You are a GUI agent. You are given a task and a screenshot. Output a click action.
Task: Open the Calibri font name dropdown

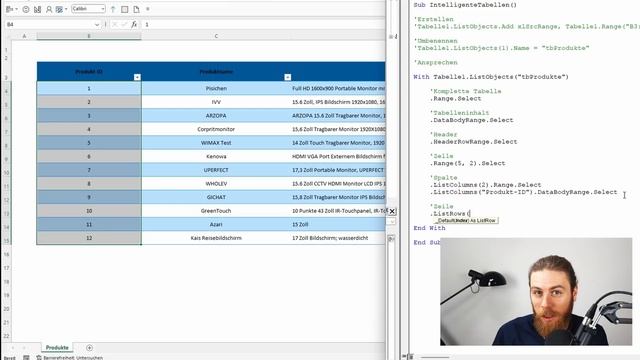pos(102,9)
